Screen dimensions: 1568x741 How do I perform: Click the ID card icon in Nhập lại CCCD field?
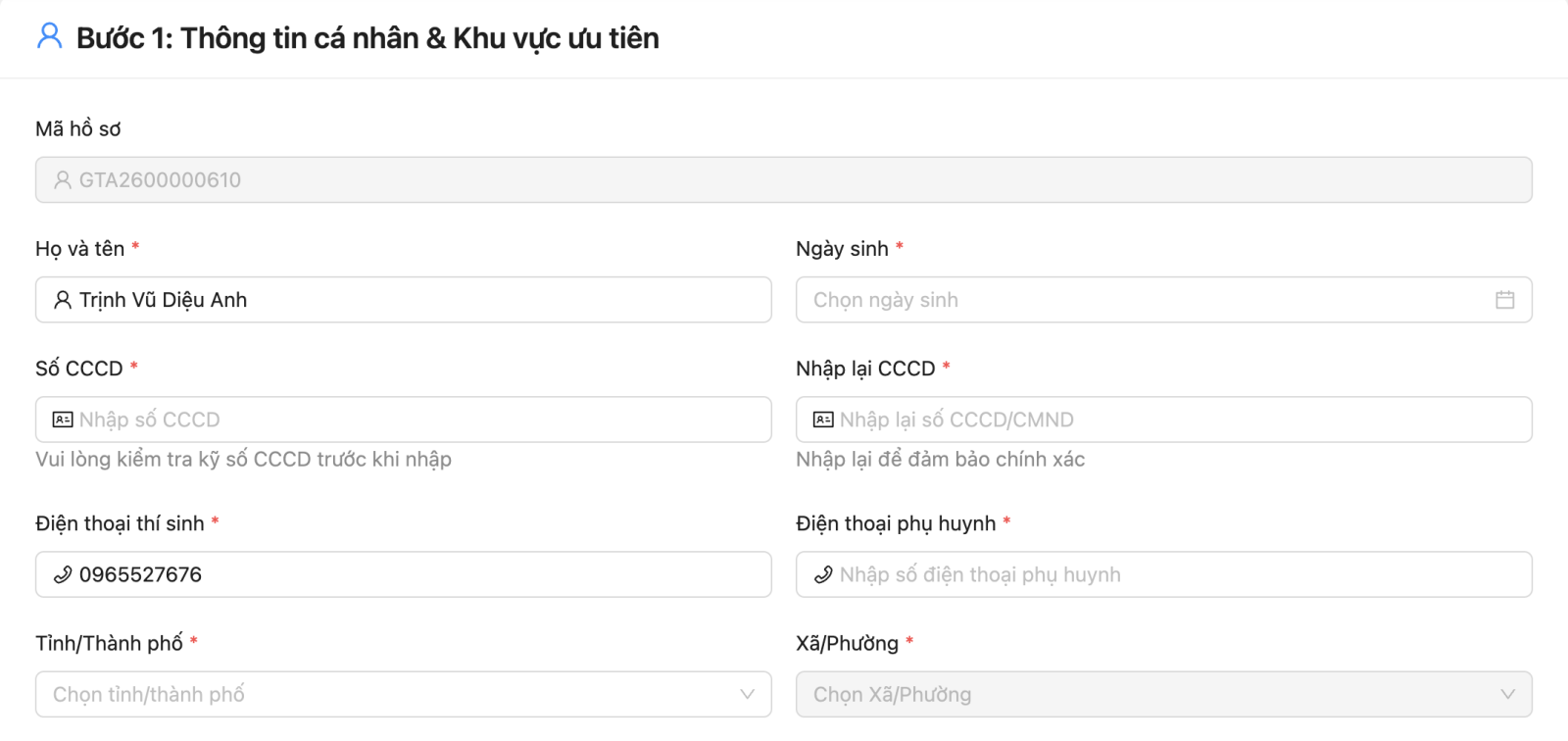(x=823, y=420)
